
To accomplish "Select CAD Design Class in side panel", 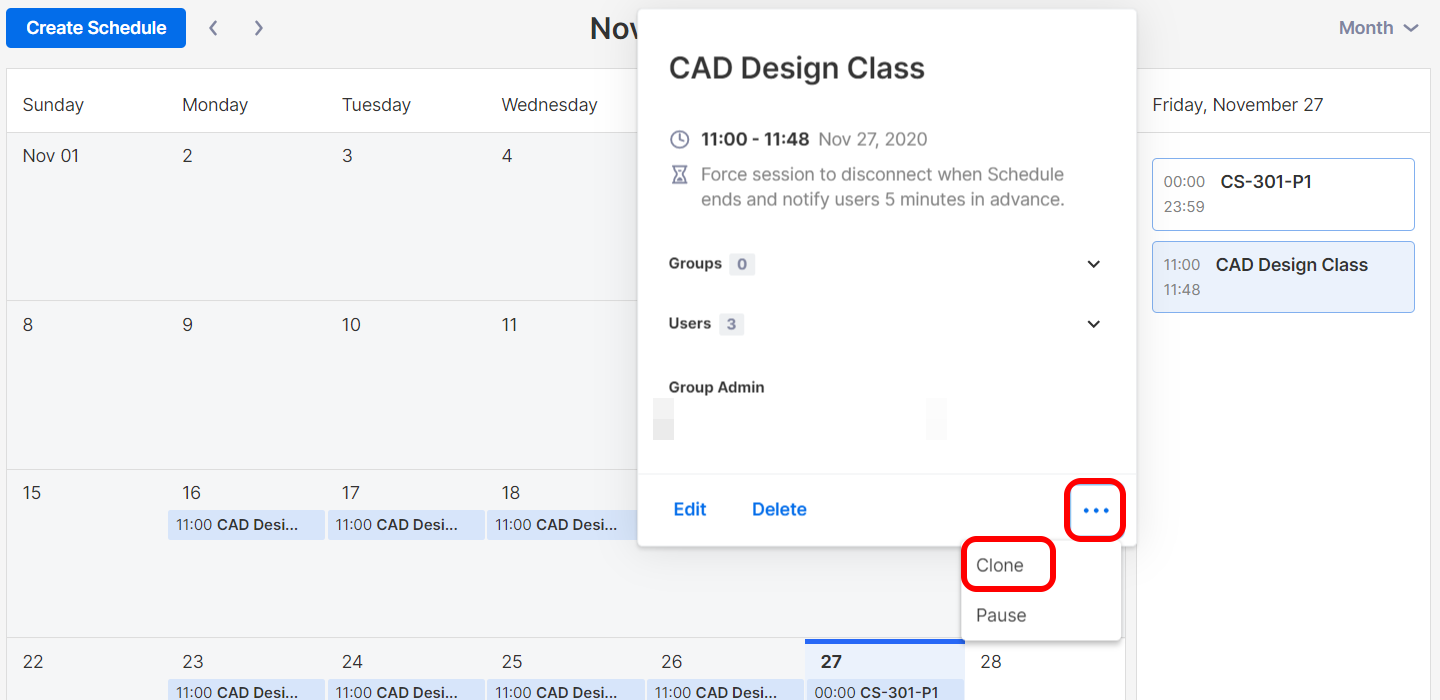I will (1283, 277).
